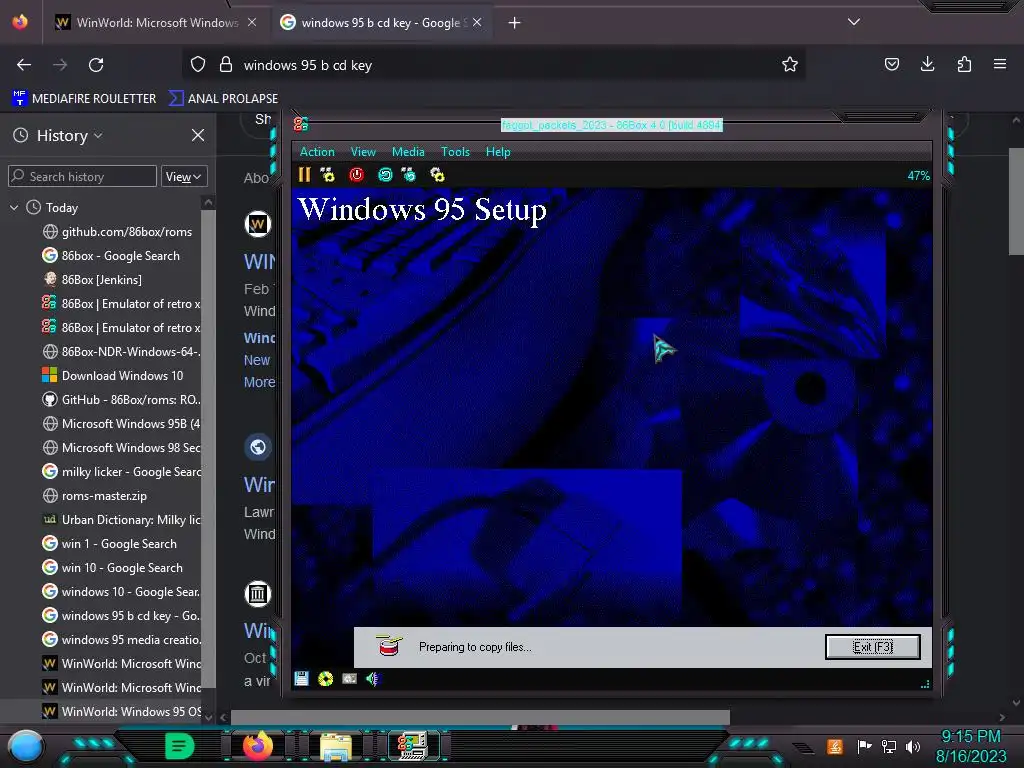Reload the current page

coord(96,65)
